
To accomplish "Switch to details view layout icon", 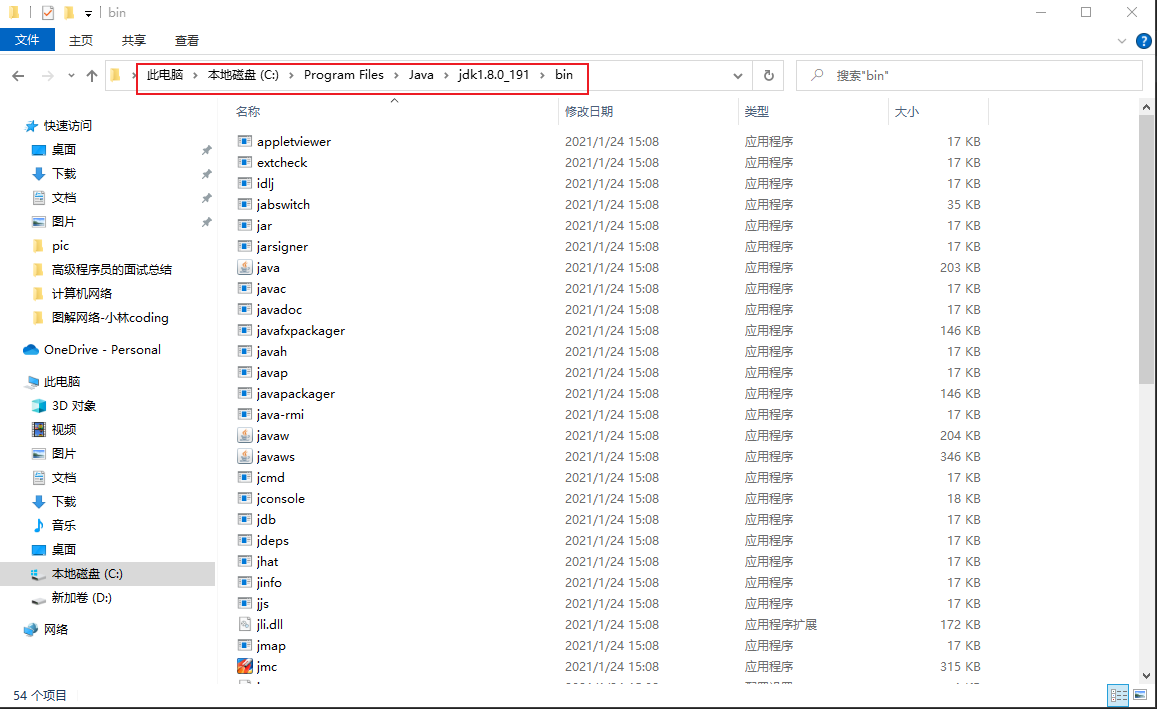I will (1119, 695).
